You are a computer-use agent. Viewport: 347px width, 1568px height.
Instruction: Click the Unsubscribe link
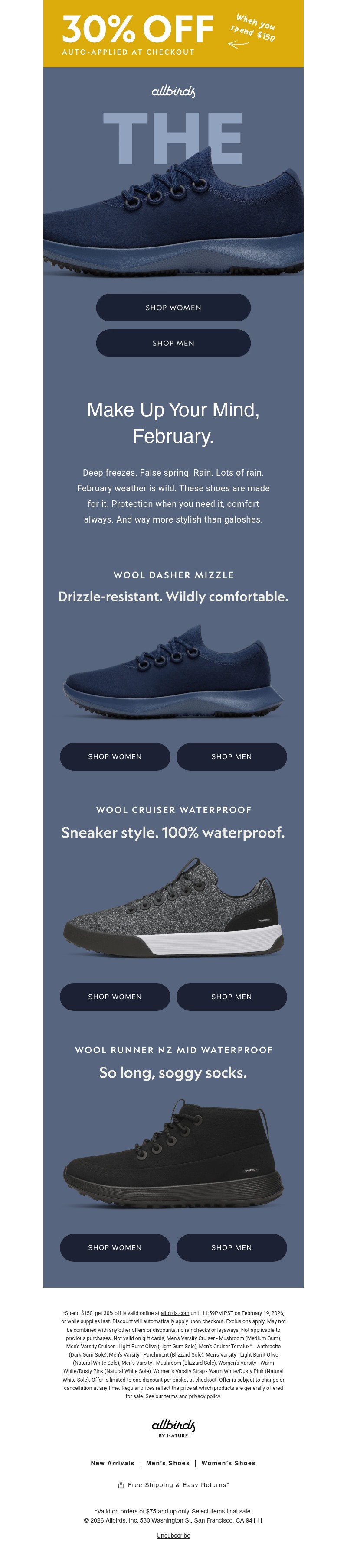[173, 1535]
